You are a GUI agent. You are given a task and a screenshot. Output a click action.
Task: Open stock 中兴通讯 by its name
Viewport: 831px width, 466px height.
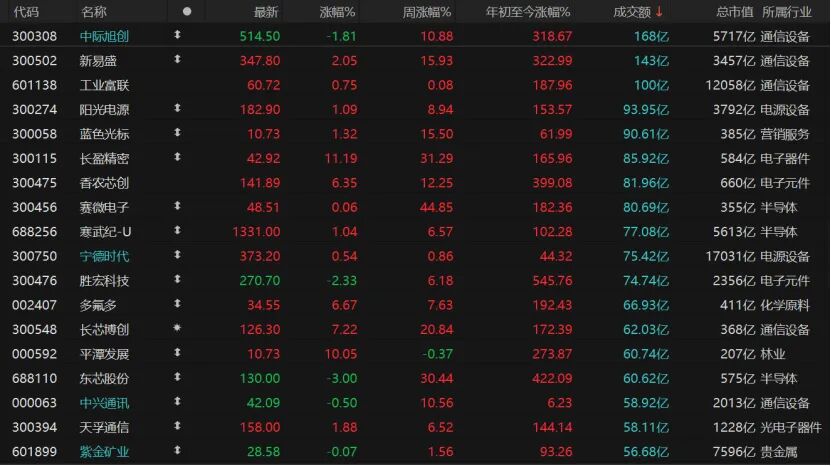coord(105,402)
